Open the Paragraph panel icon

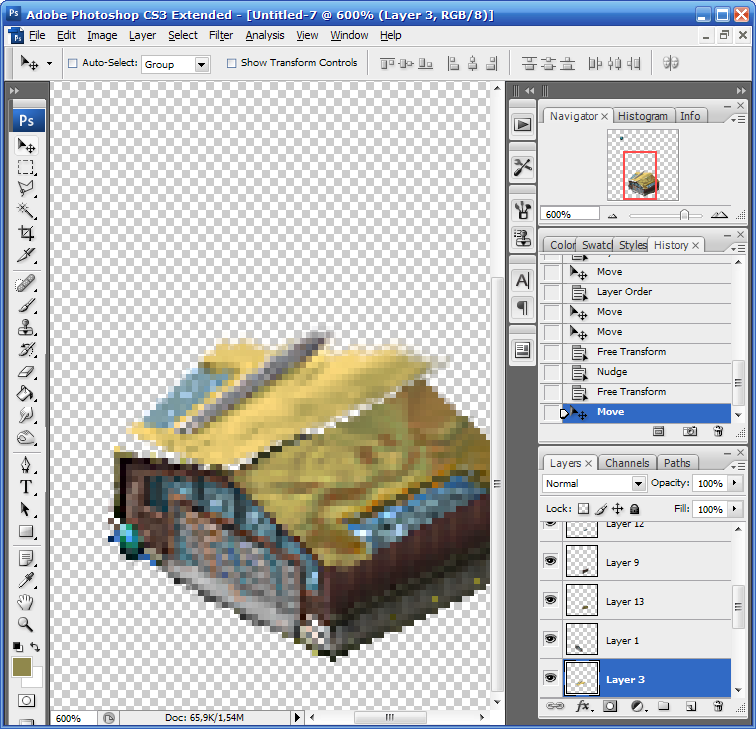coord(522,307)
